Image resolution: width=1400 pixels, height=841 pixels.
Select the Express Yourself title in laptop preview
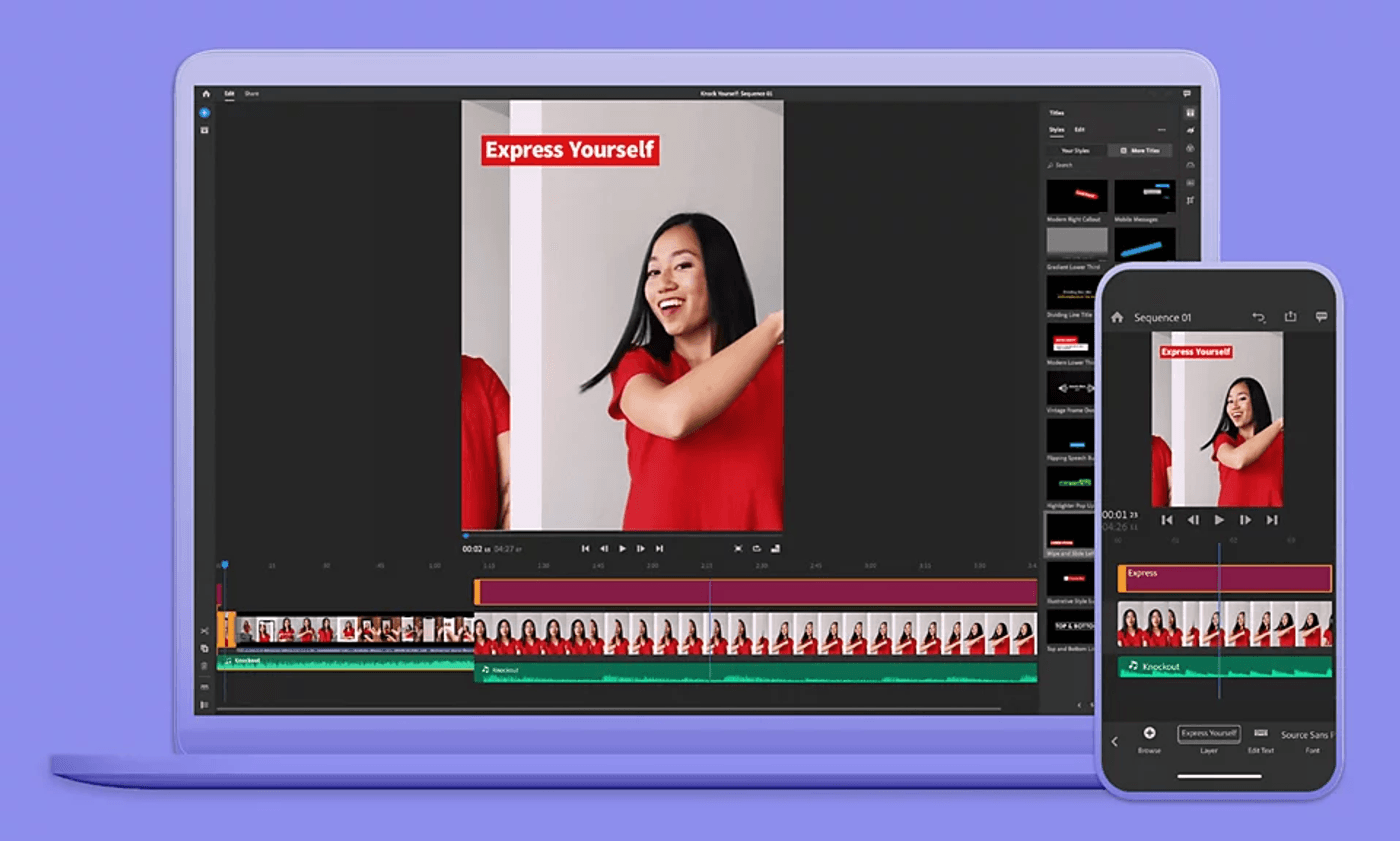(x=570, y=151)
